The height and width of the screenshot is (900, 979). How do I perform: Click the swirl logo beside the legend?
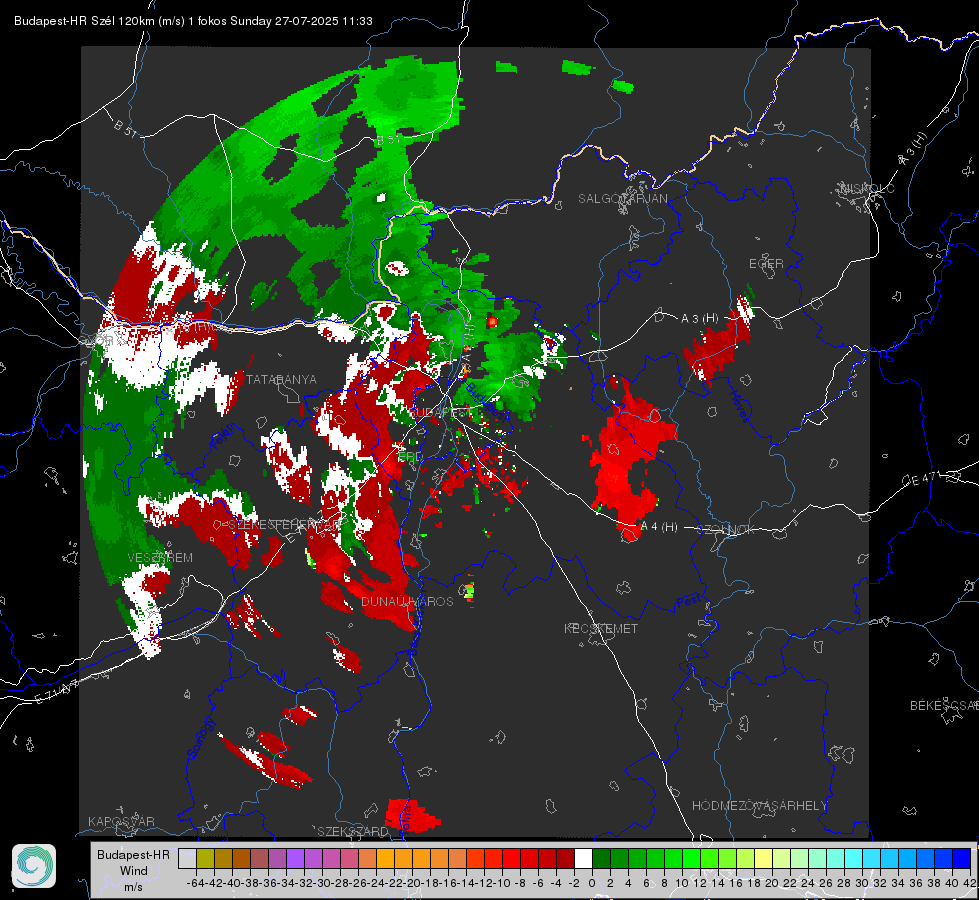click(34, 866)
